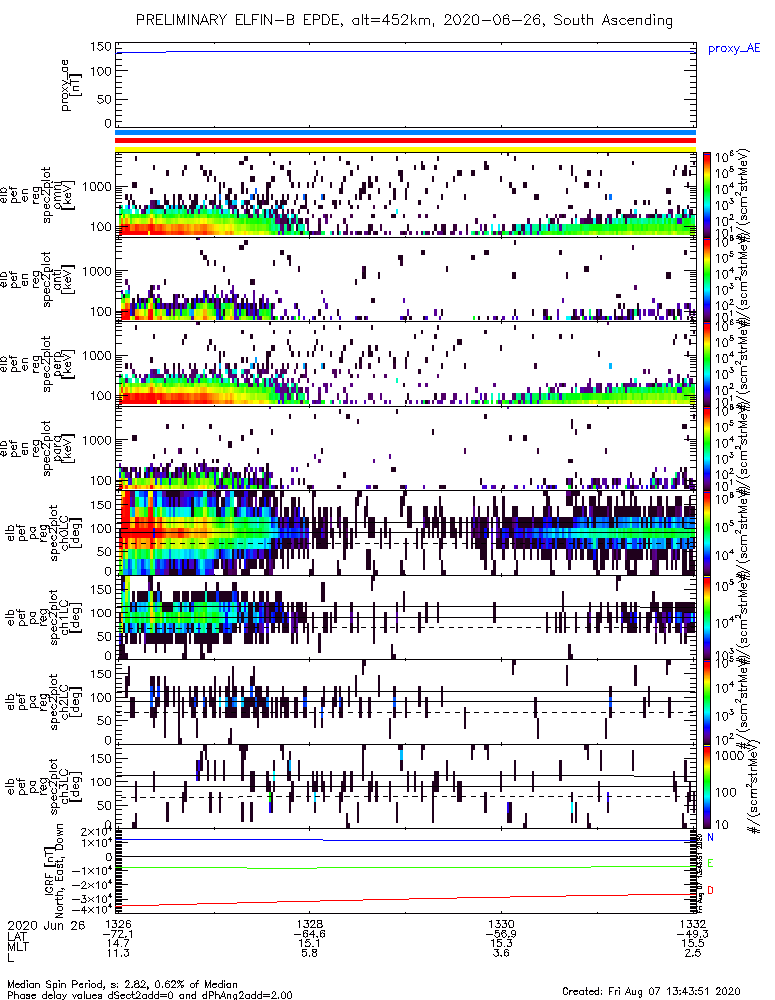Screen dimensions: 775x1000
Task: Select the yellow horizontal status bar
Action: coord(405,149)
